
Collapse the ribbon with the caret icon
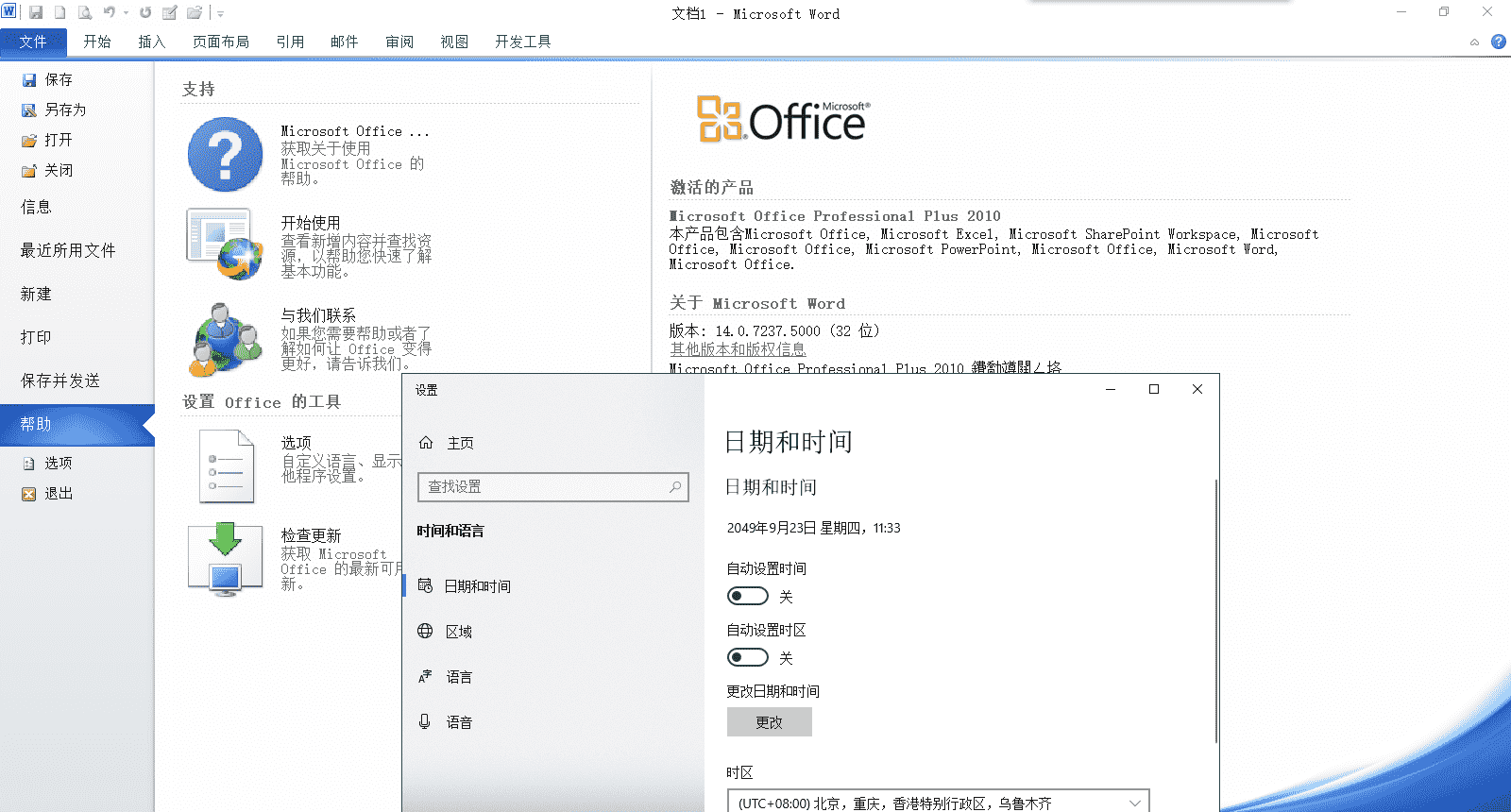coord(1474,42)
